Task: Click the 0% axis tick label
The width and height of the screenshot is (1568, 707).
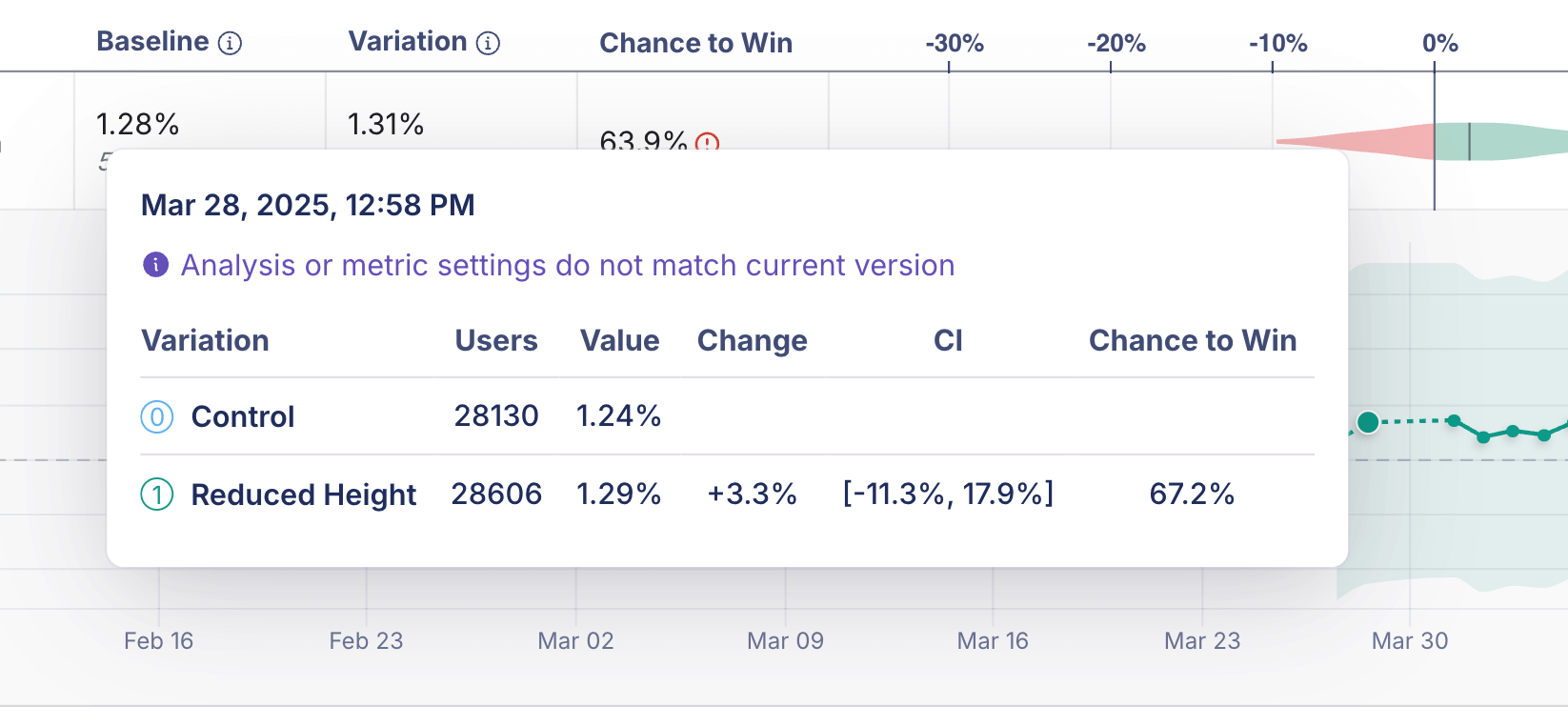Action: click(x=1440, y=43)
